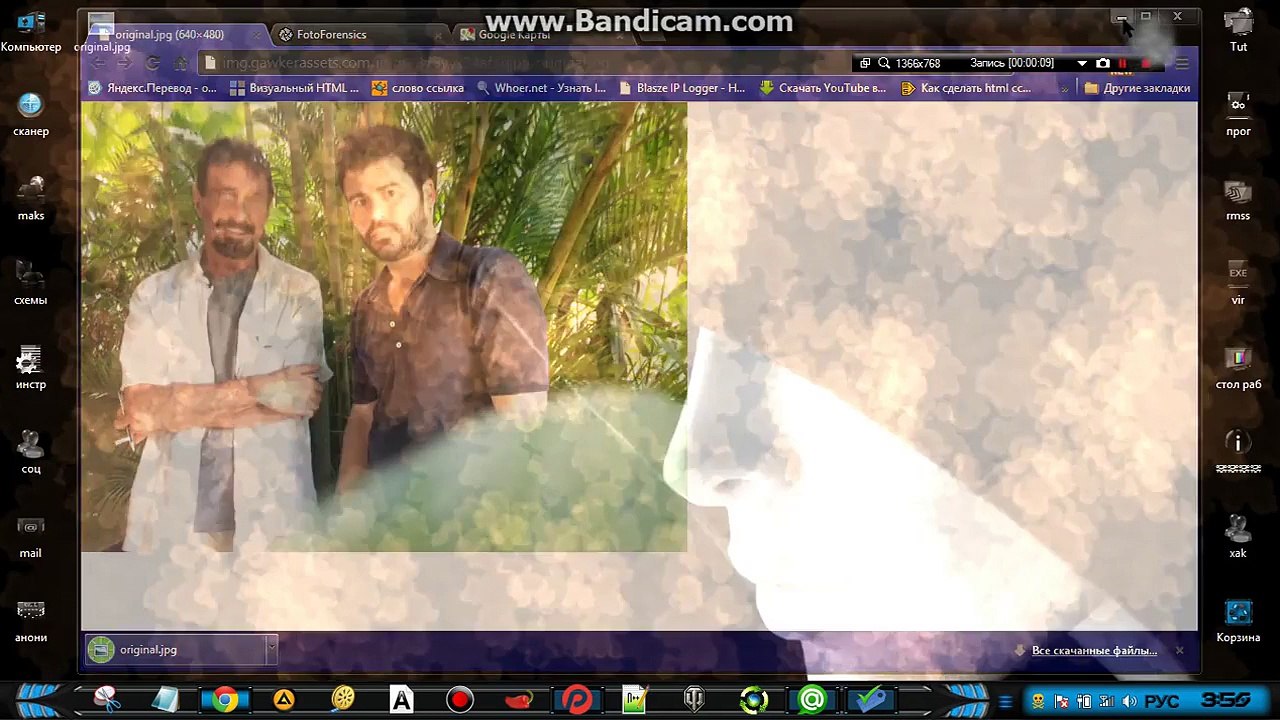This screenshot has height=720, width=1280.
Task: Select the rmss desktop icon
Action: click(1238, 199)
